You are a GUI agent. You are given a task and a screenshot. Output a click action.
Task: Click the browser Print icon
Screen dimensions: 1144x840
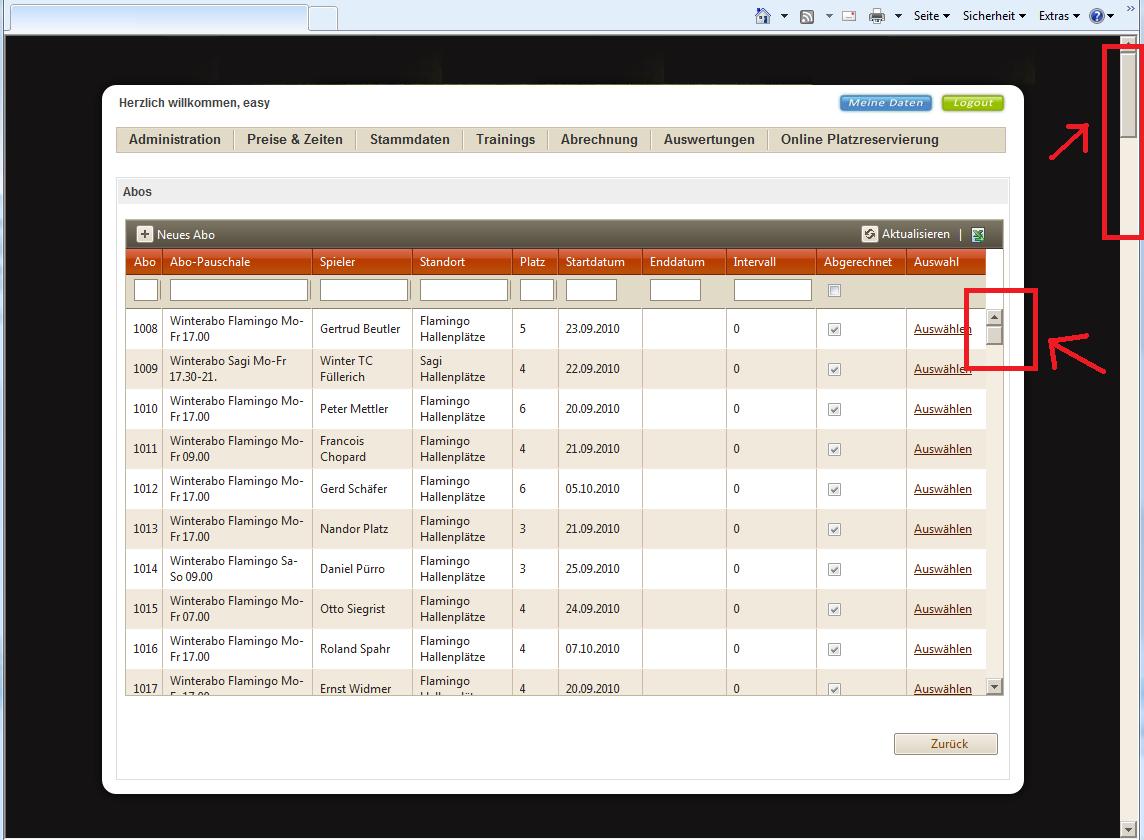tap(877, 16)
